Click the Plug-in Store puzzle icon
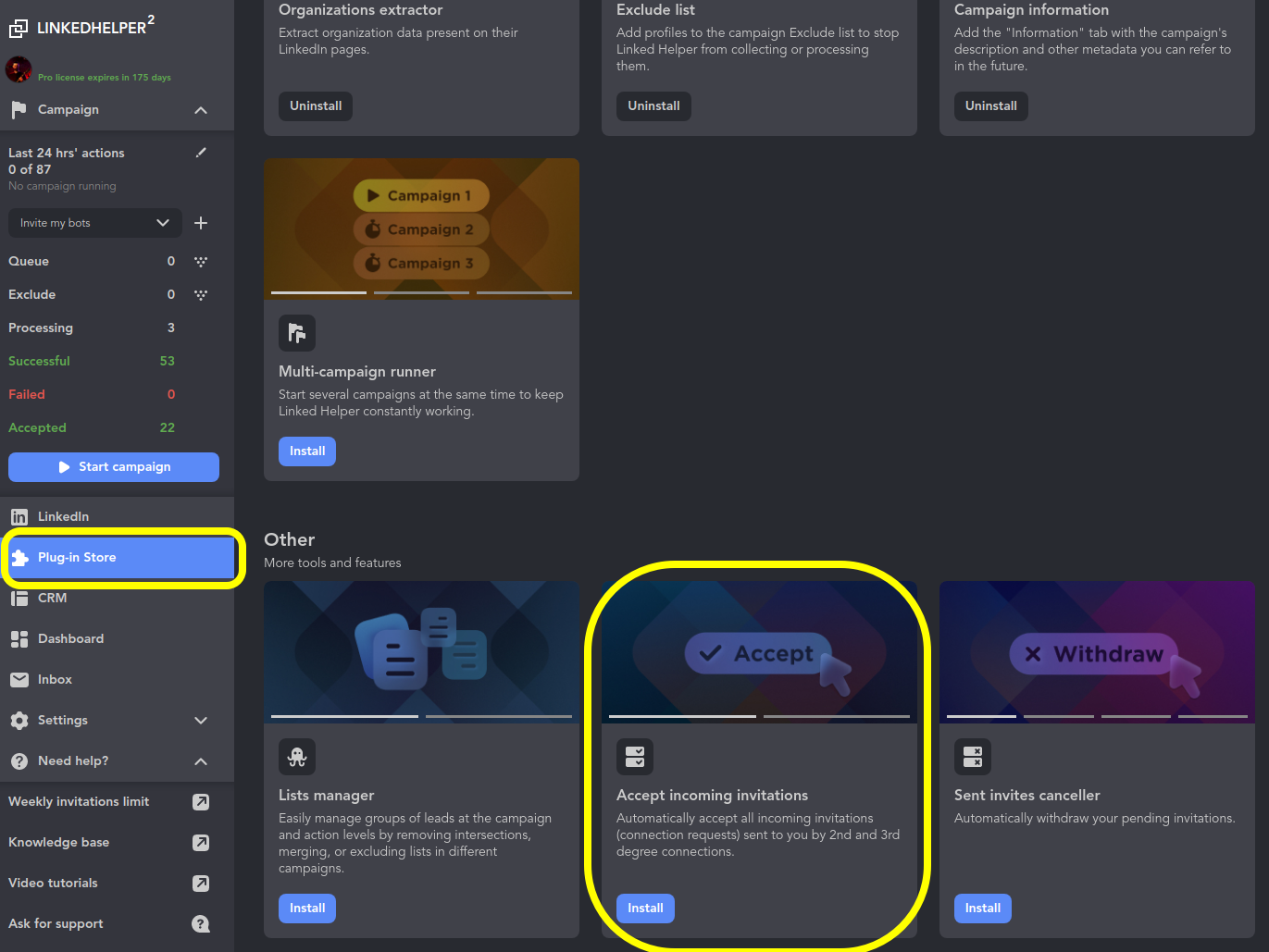The image size is (1269, 952). [x=19, y=558]
